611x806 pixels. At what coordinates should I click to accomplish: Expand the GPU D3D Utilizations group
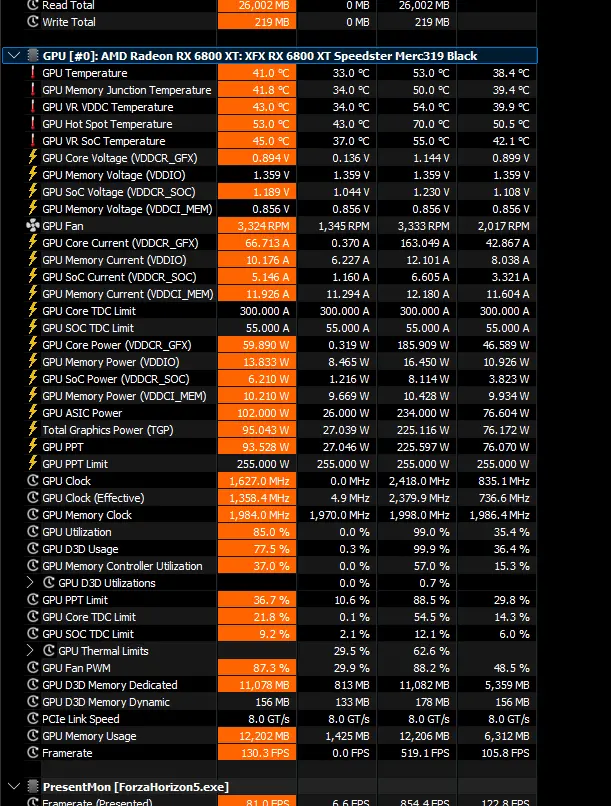pos(30,582)
